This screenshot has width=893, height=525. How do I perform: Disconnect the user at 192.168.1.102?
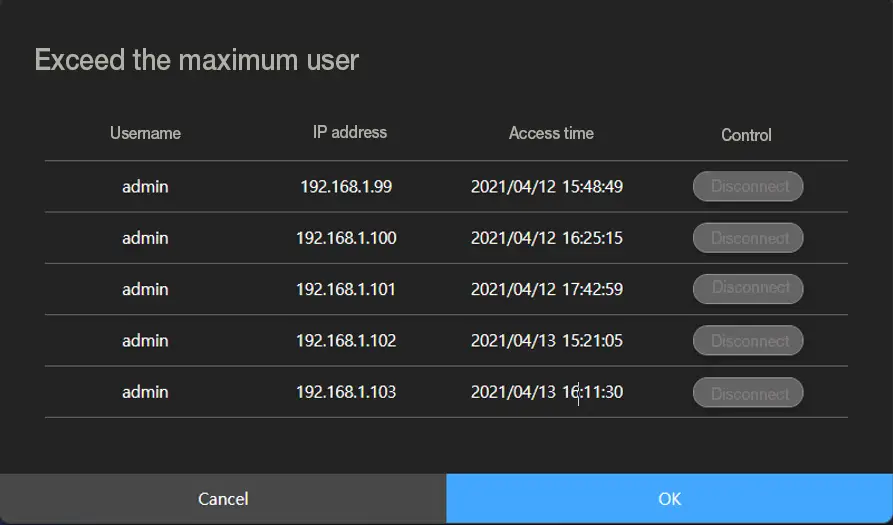pyautogui.click(x=748, y=341)
